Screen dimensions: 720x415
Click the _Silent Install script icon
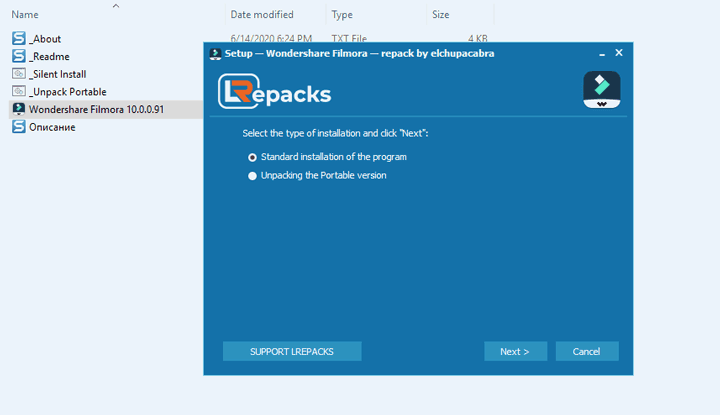(18, 74)
